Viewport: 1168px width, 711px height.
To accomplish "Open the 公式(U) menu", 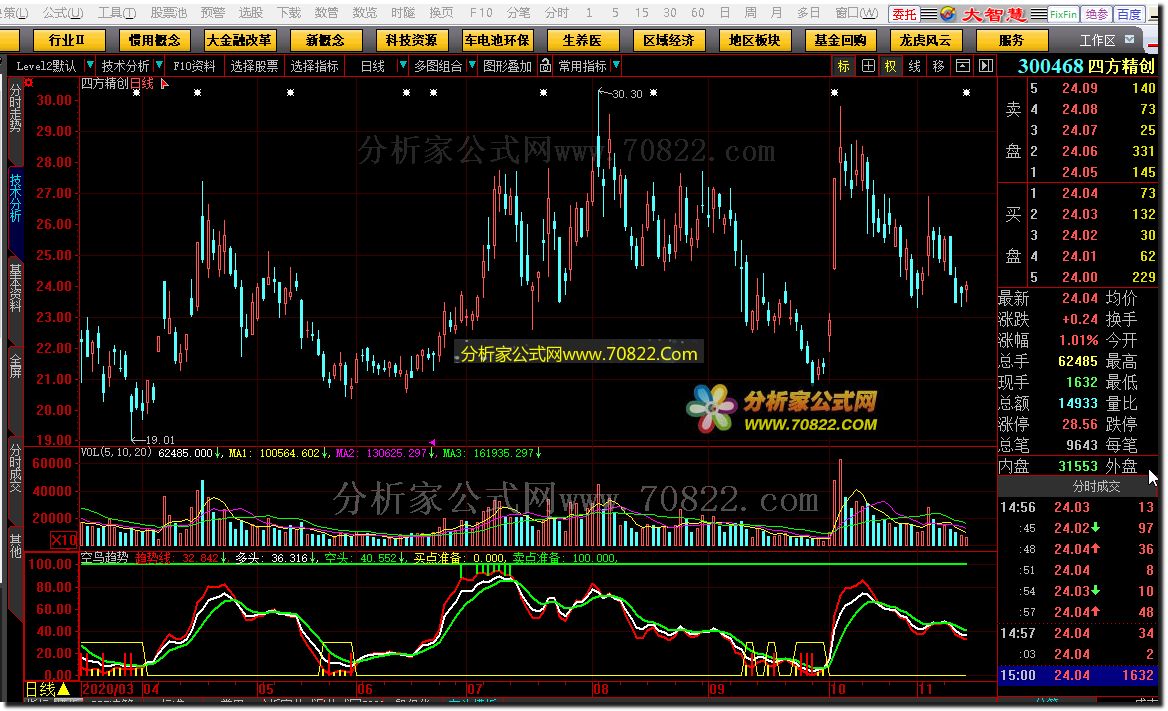I will (63, 13).
